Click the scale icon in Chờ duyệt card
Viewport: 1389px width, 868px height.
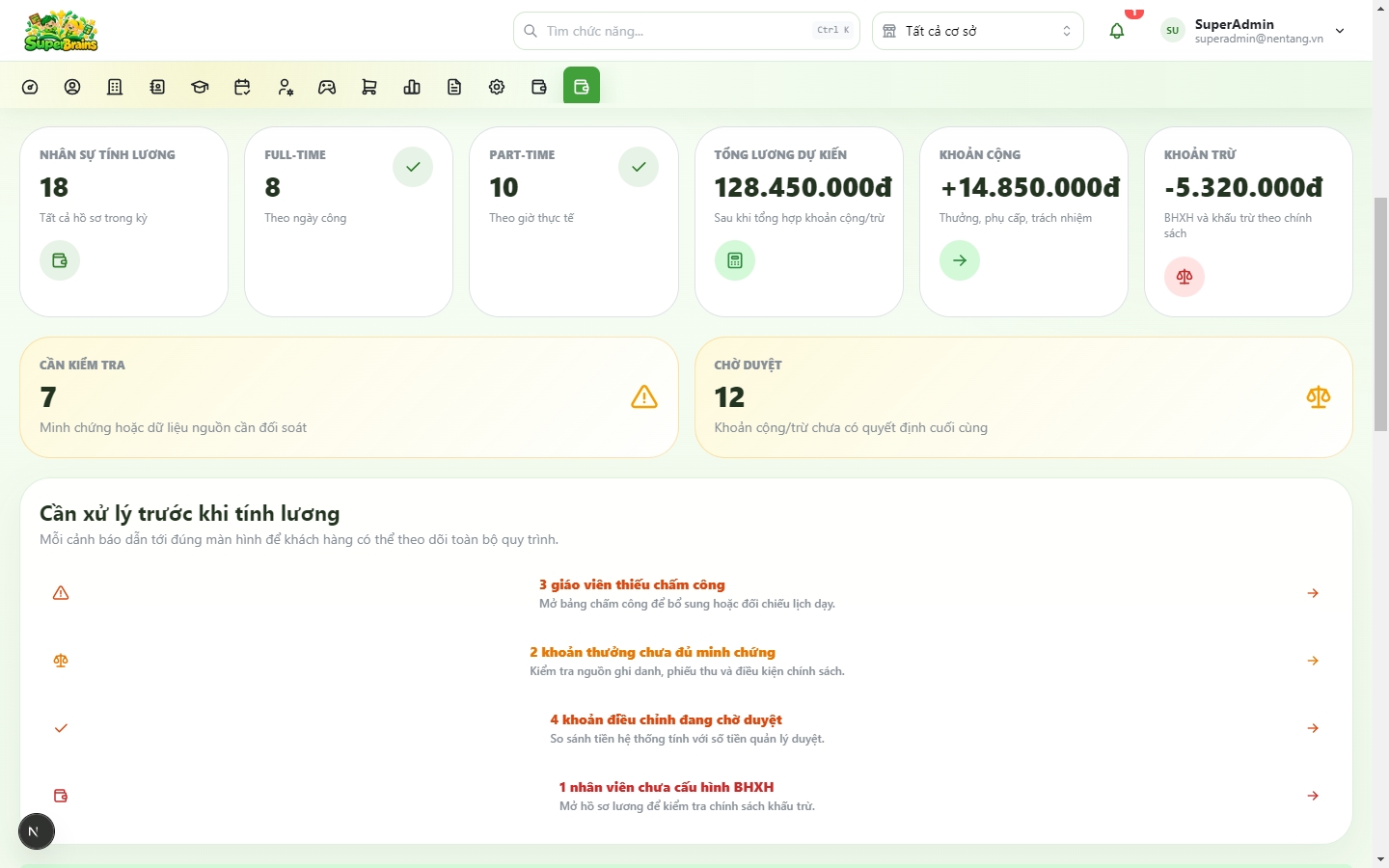coord(1319,396)
